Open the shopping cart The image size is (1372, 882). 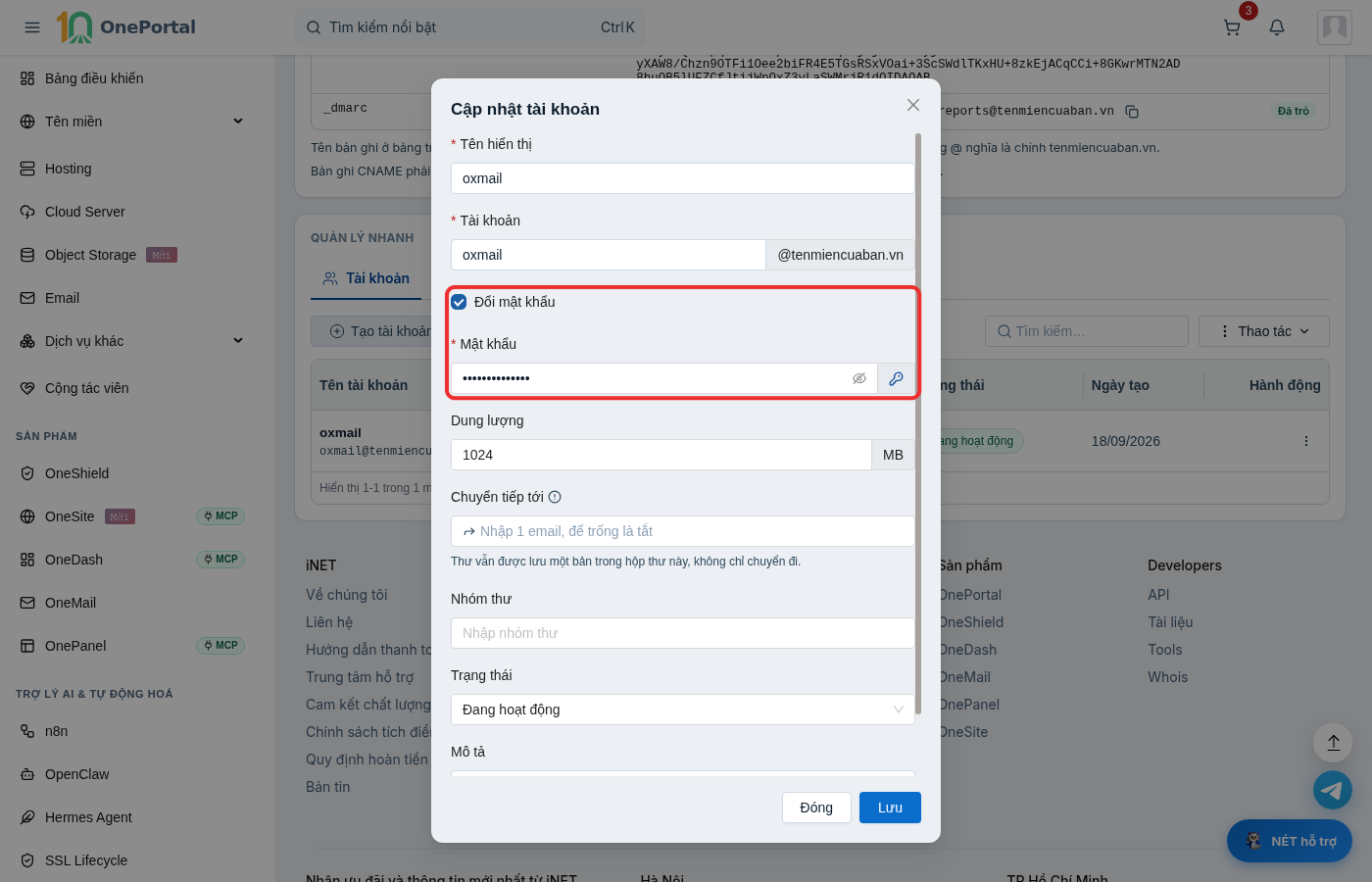(x=1233, y=27)
